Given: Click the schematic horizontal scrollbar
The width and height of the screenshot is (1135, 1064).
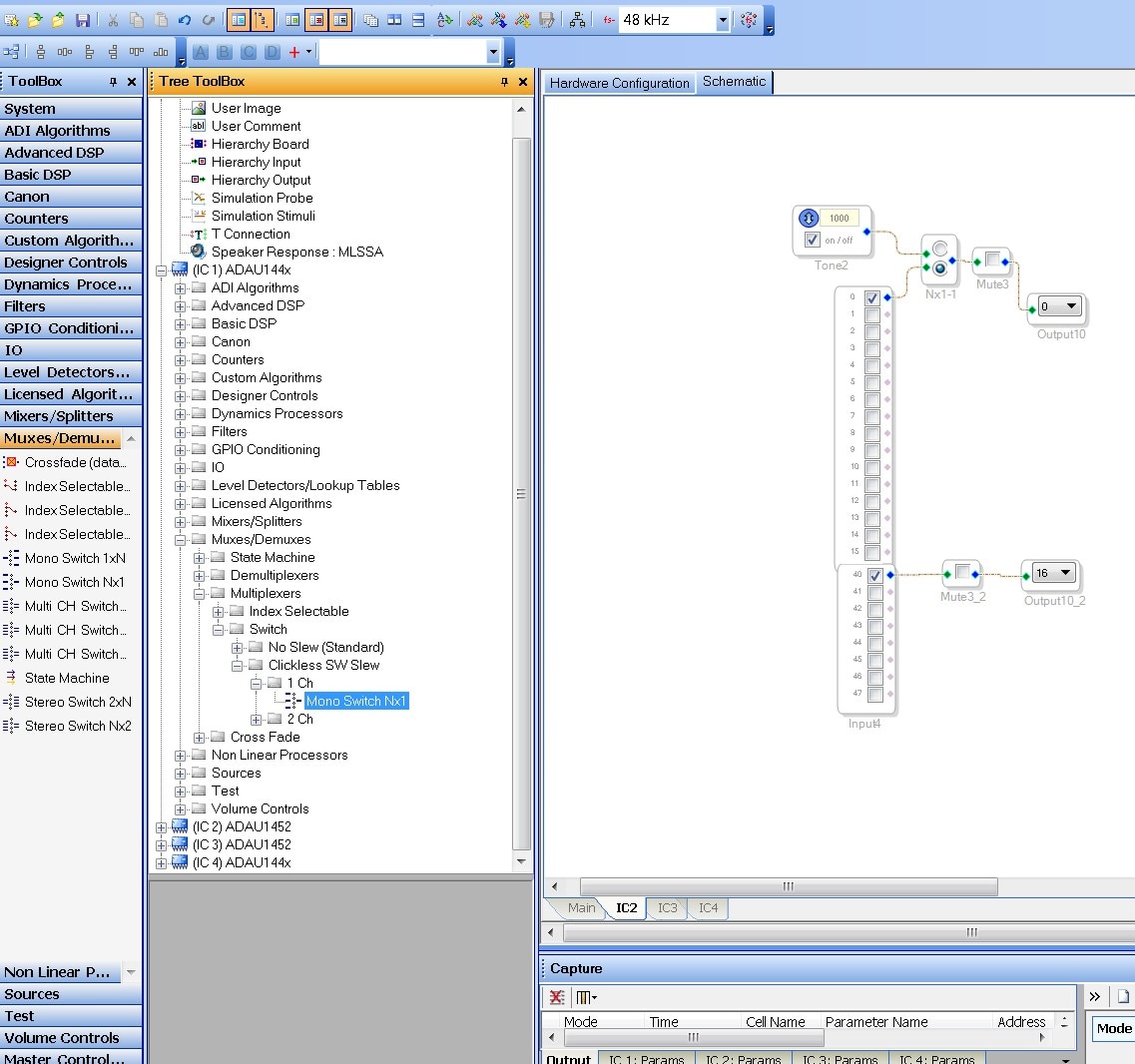Looking at the screenshot, I should [789, 886].
